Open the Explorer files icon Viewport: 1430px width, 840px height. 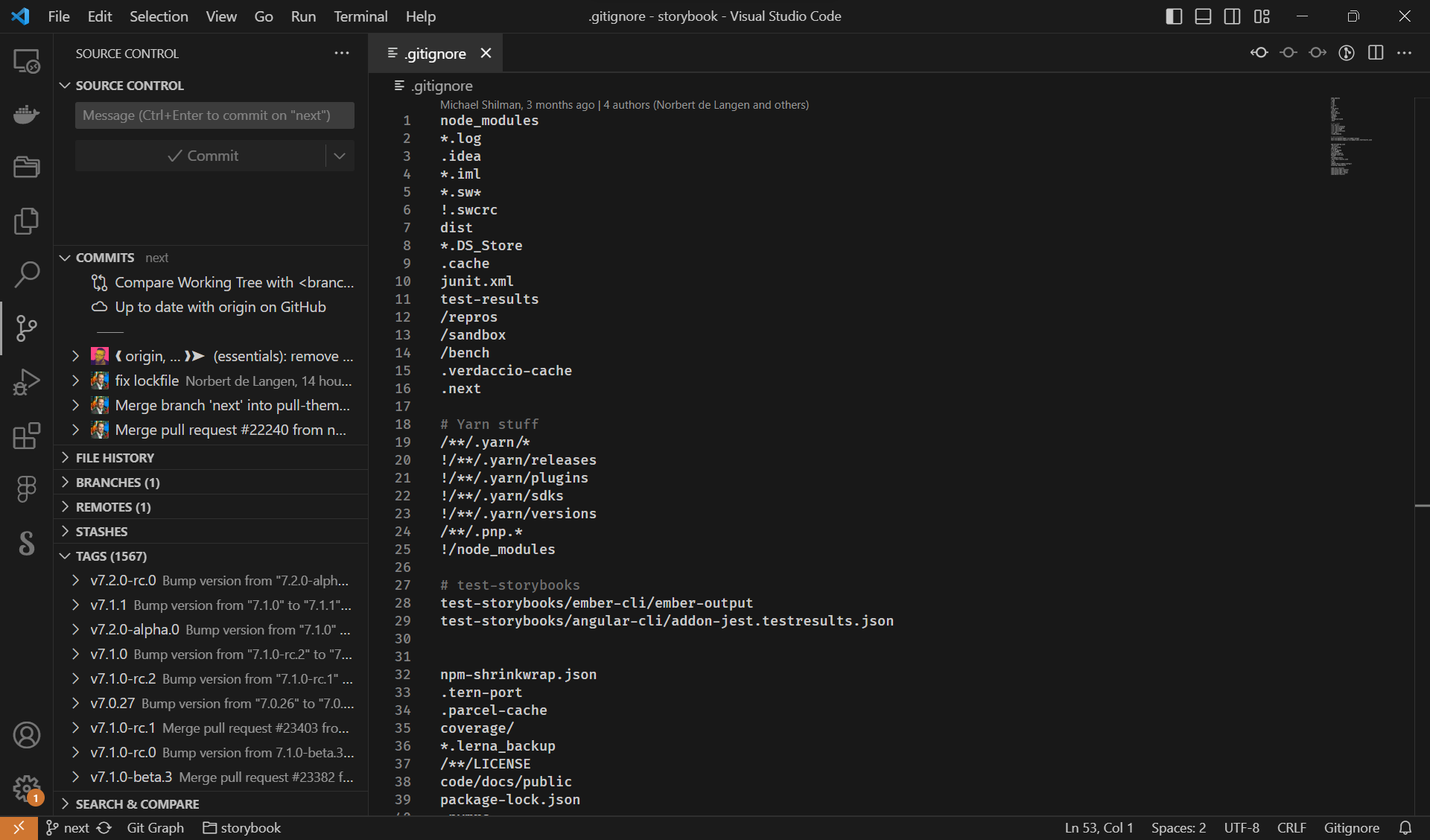click(27, 221)
